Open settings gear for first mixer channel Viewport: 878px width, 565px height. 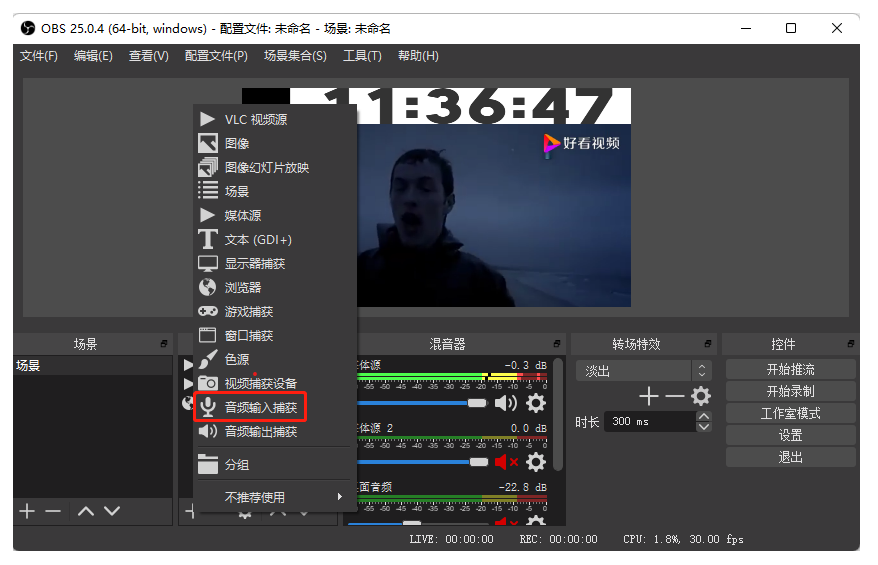click(536, 403)
